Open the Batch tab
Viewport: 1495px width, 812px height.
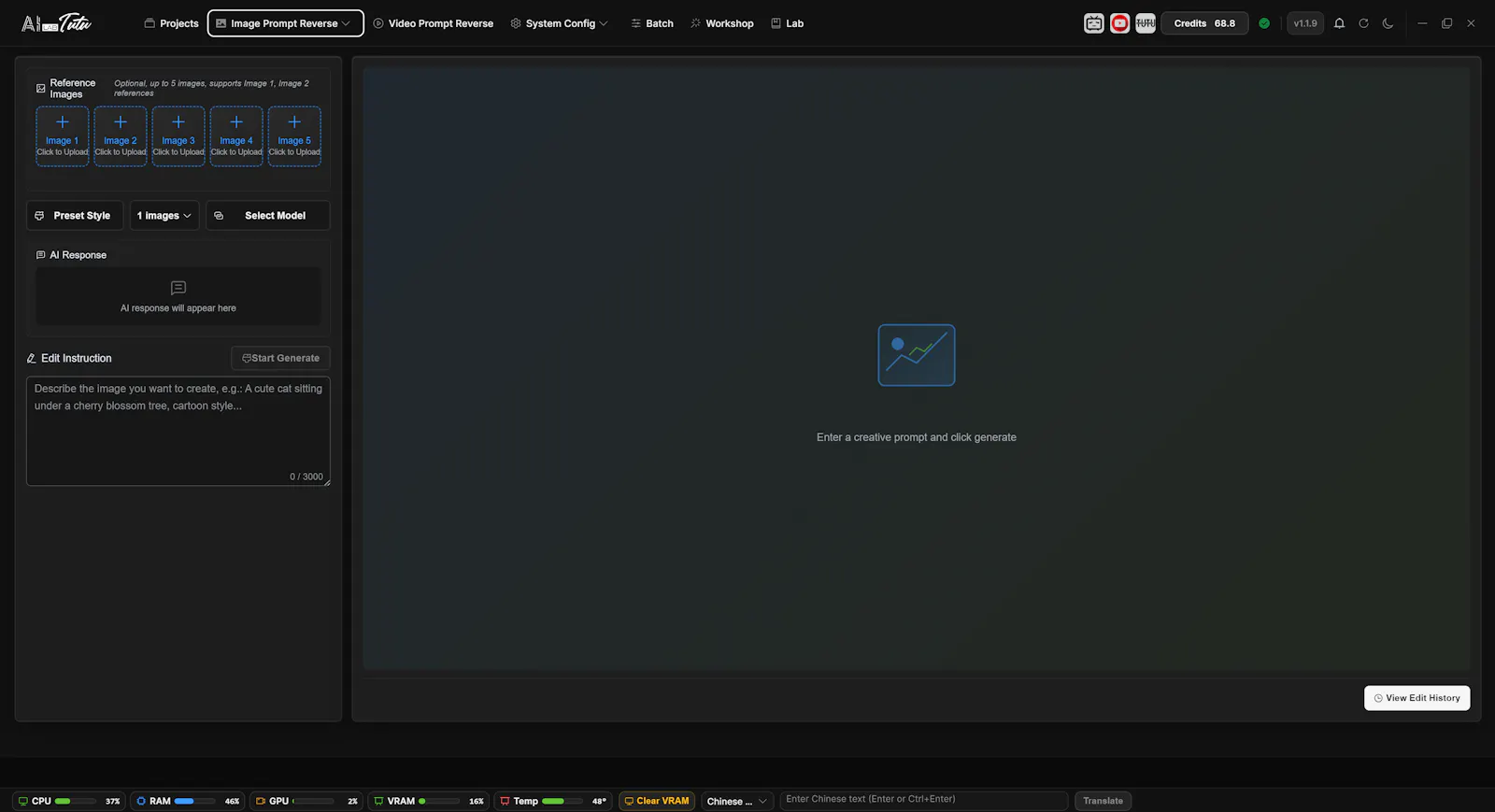[652, 23]
